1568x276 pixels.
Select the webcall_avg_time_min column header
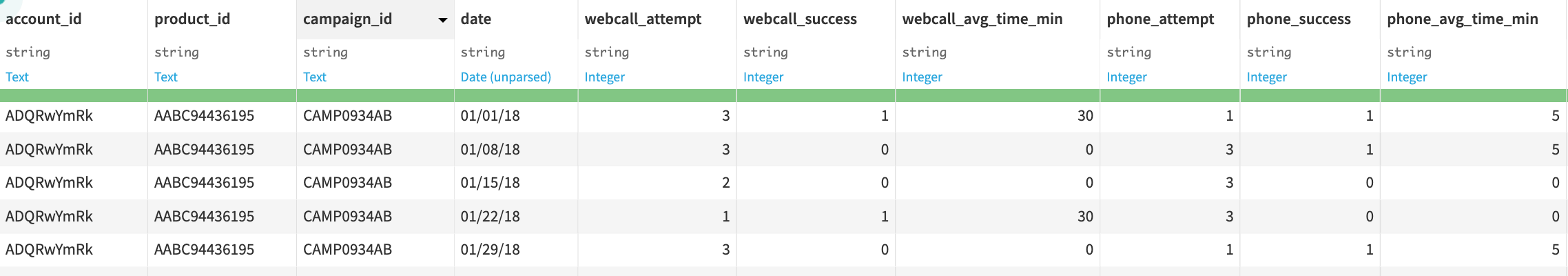(x=982, y=19)
